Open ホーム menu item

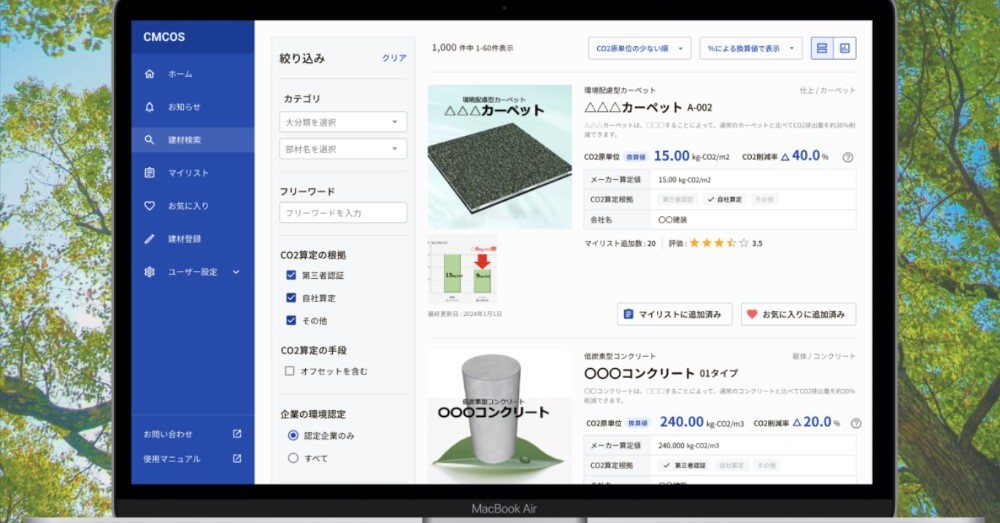[193, 74]
